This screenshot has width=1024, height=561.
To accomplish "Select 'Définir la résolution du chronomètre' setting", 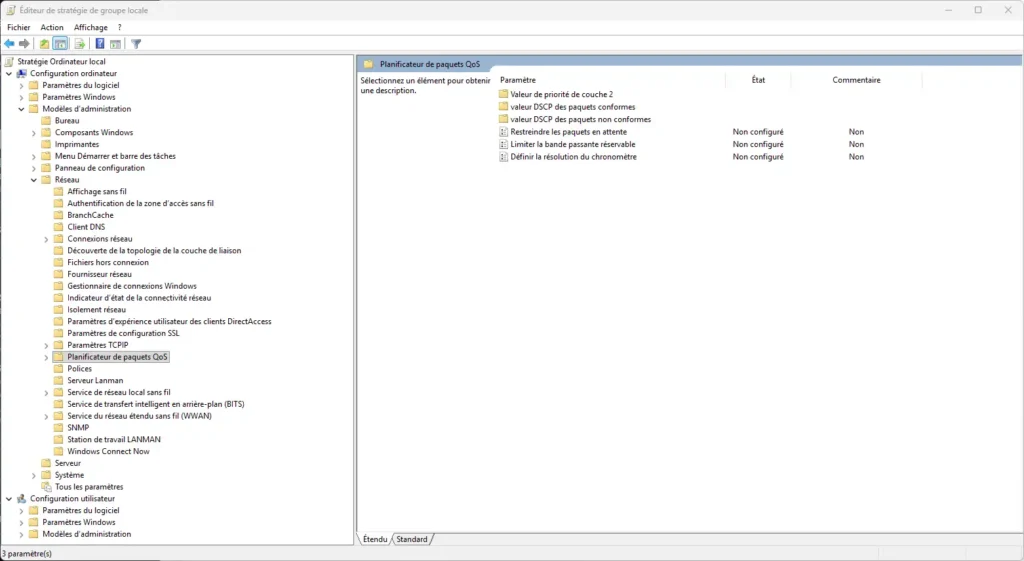I will pos(573,157).
